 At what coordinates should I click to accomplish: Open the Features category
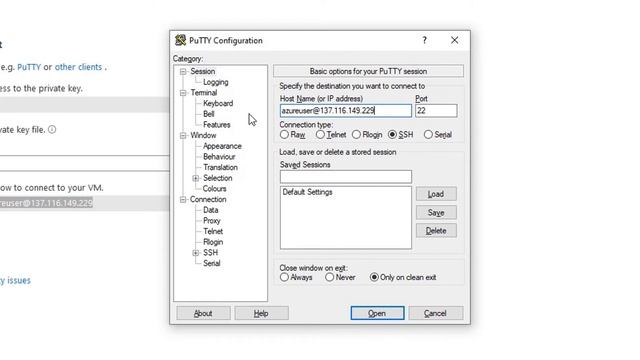click(x=216, y=124)
